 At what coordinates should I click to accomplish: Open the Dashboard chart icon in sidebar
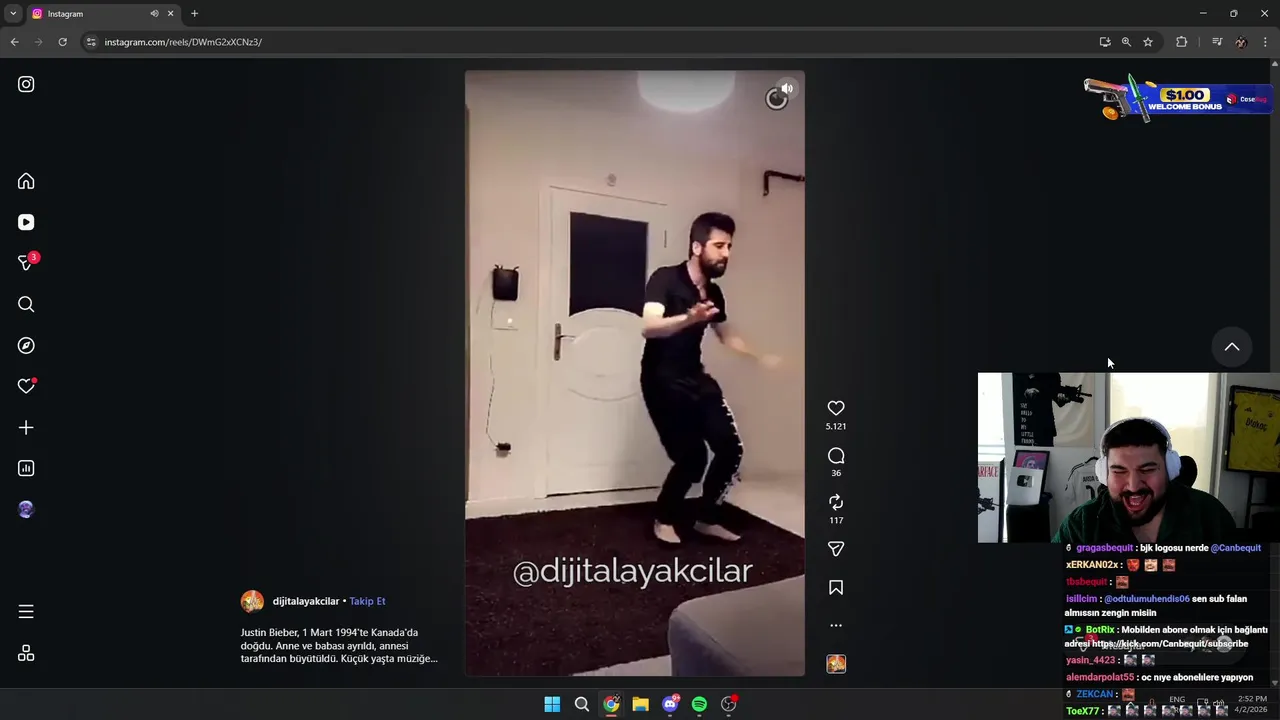(26, 468)
